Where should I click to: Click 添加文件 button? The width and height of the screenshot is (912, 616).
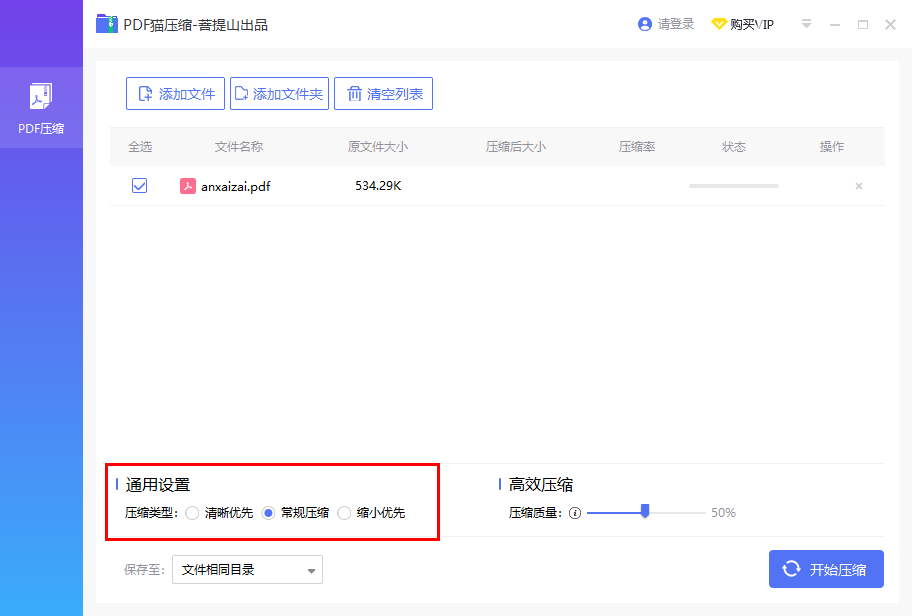tap(175, 94)
